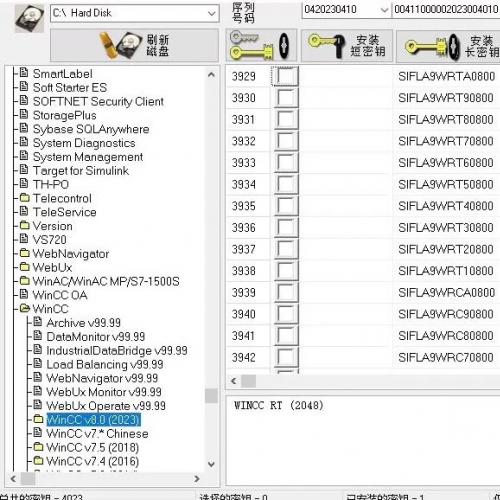Viewport: 500px width, 500px height.
Task: Tick the checkbox in row 3934
Action: pyautogui.click(x=286, y=184)
